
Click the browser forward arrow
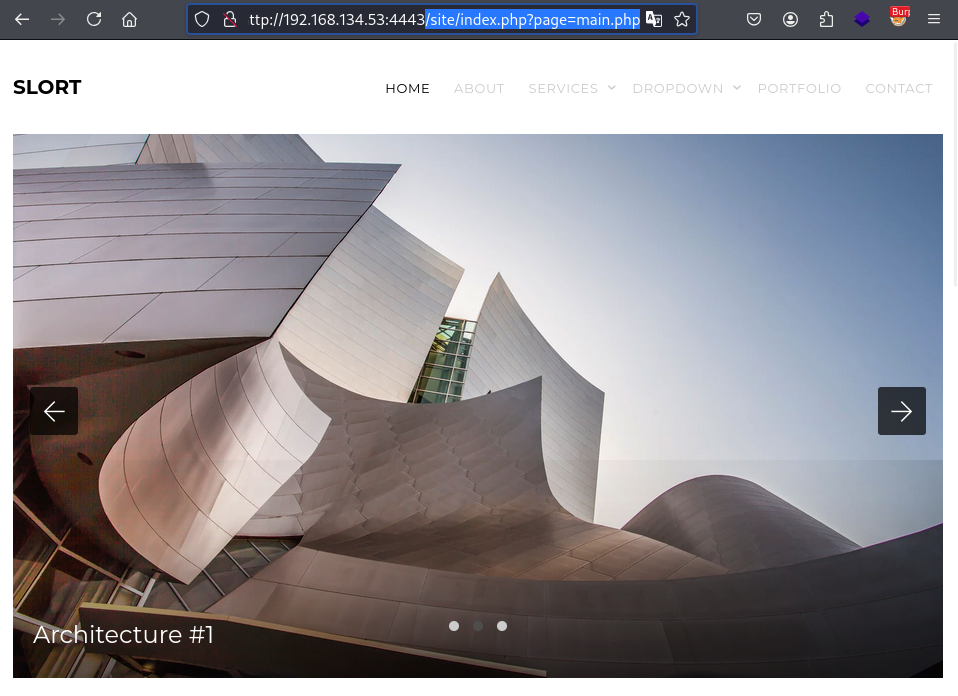point(58,20)
